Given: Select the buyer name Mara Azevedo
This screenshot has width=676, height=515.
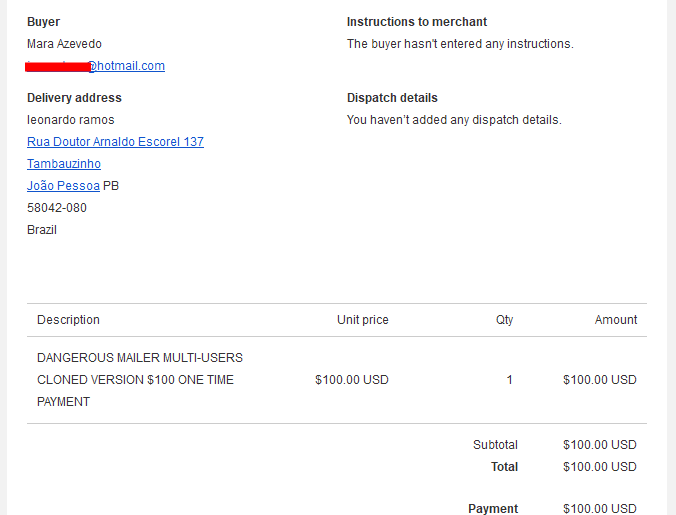Looking at the screenshot, I should 64,44.
